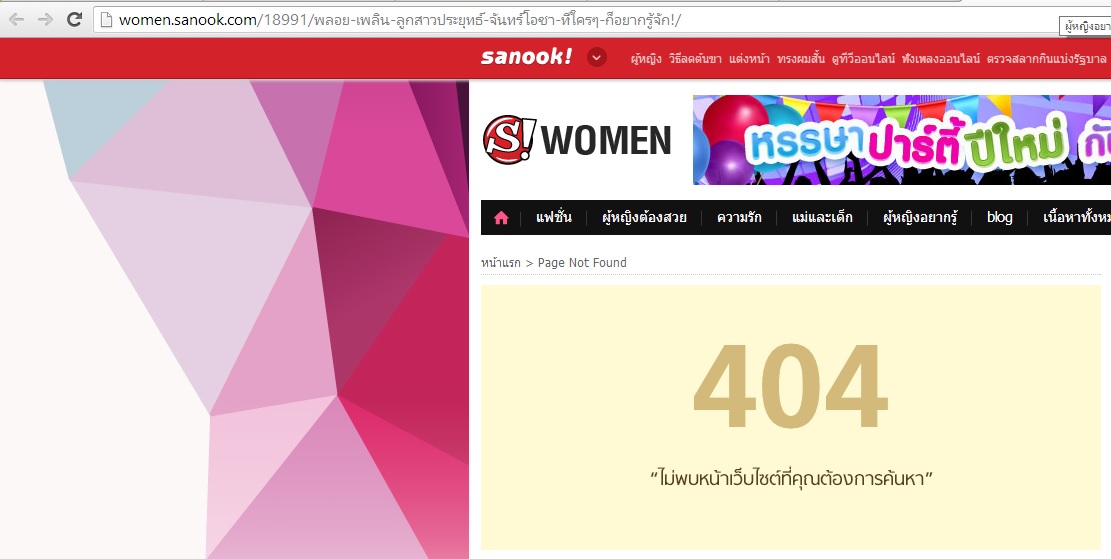Open the แต่งหน้า link in top bar
Screen dimensions: 1111x559
click(x=749, y=59)
